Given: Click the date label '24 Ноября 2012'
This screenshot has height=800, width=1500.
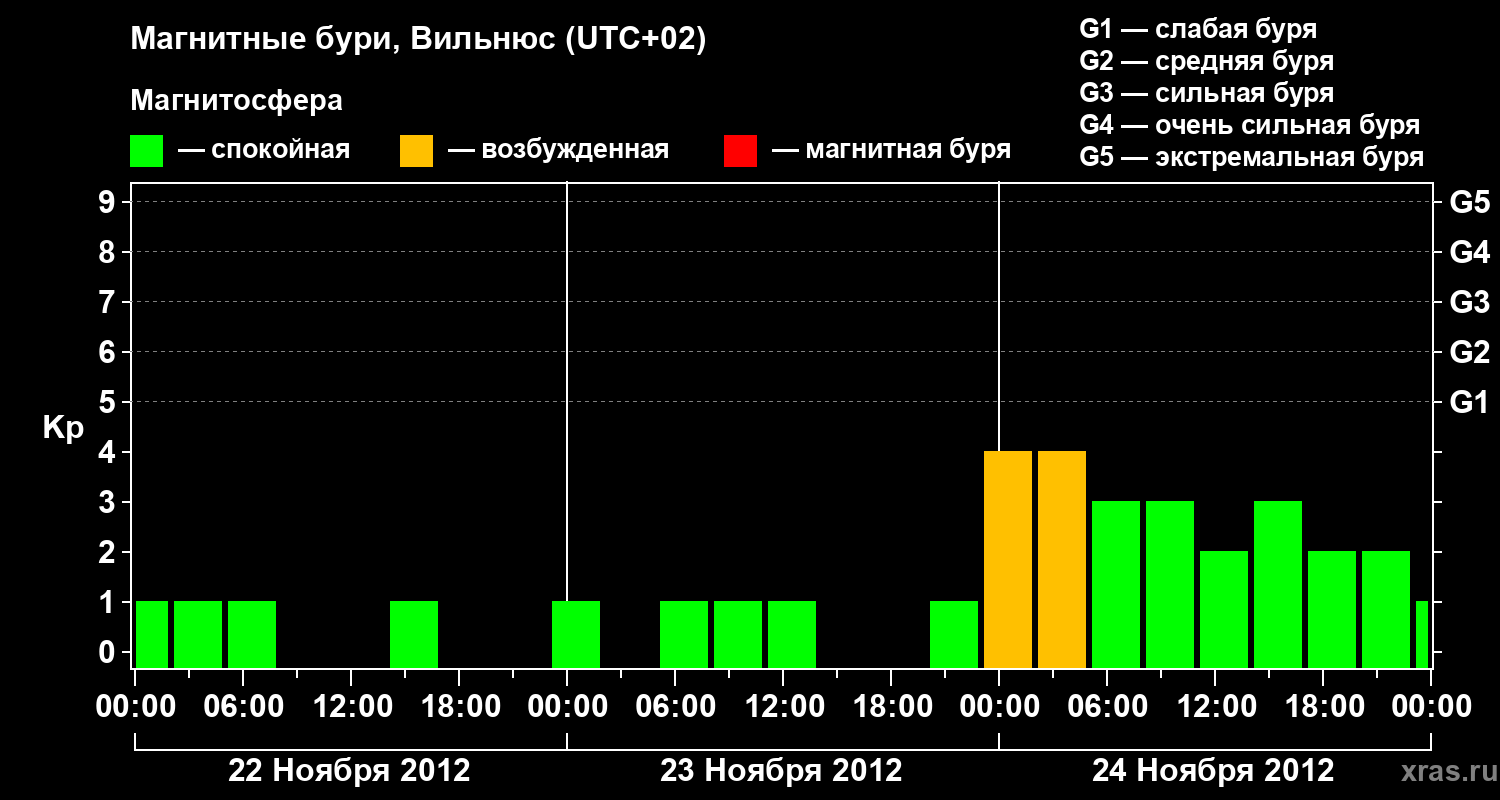Looking at the screenshot, I should point(1213,771).
